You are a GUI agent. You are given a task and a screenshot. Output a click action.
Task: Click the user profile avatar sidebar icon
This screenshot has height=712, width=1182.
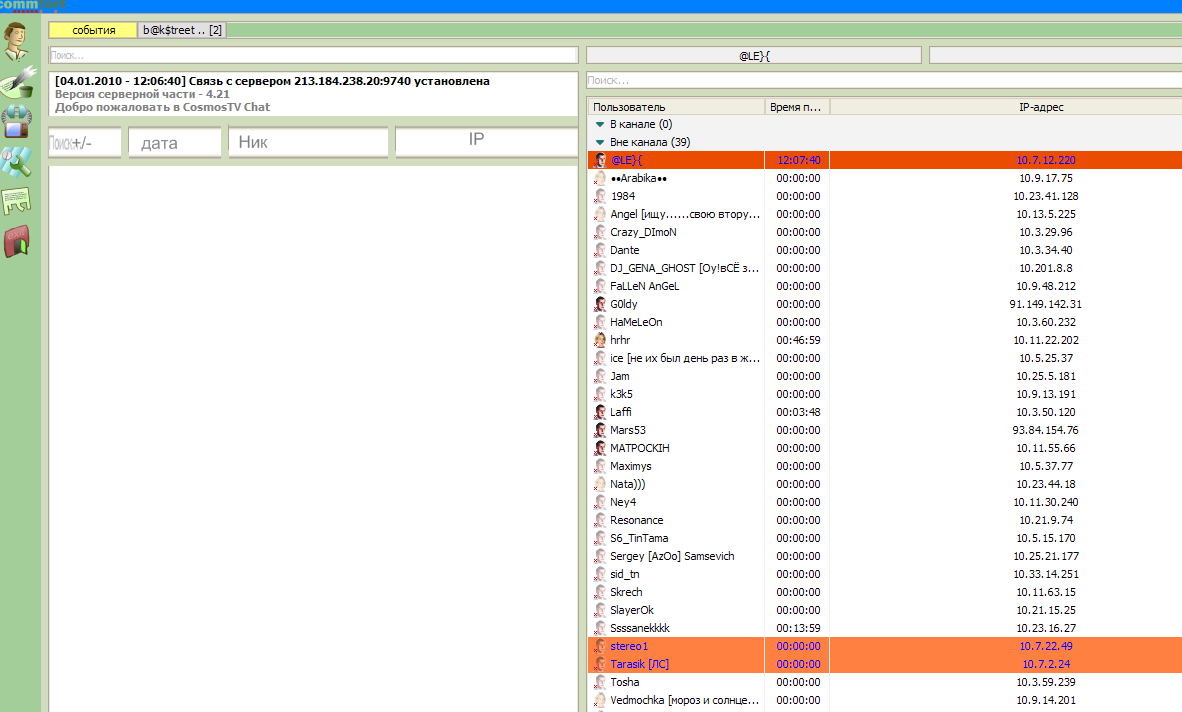pos(16,42)
